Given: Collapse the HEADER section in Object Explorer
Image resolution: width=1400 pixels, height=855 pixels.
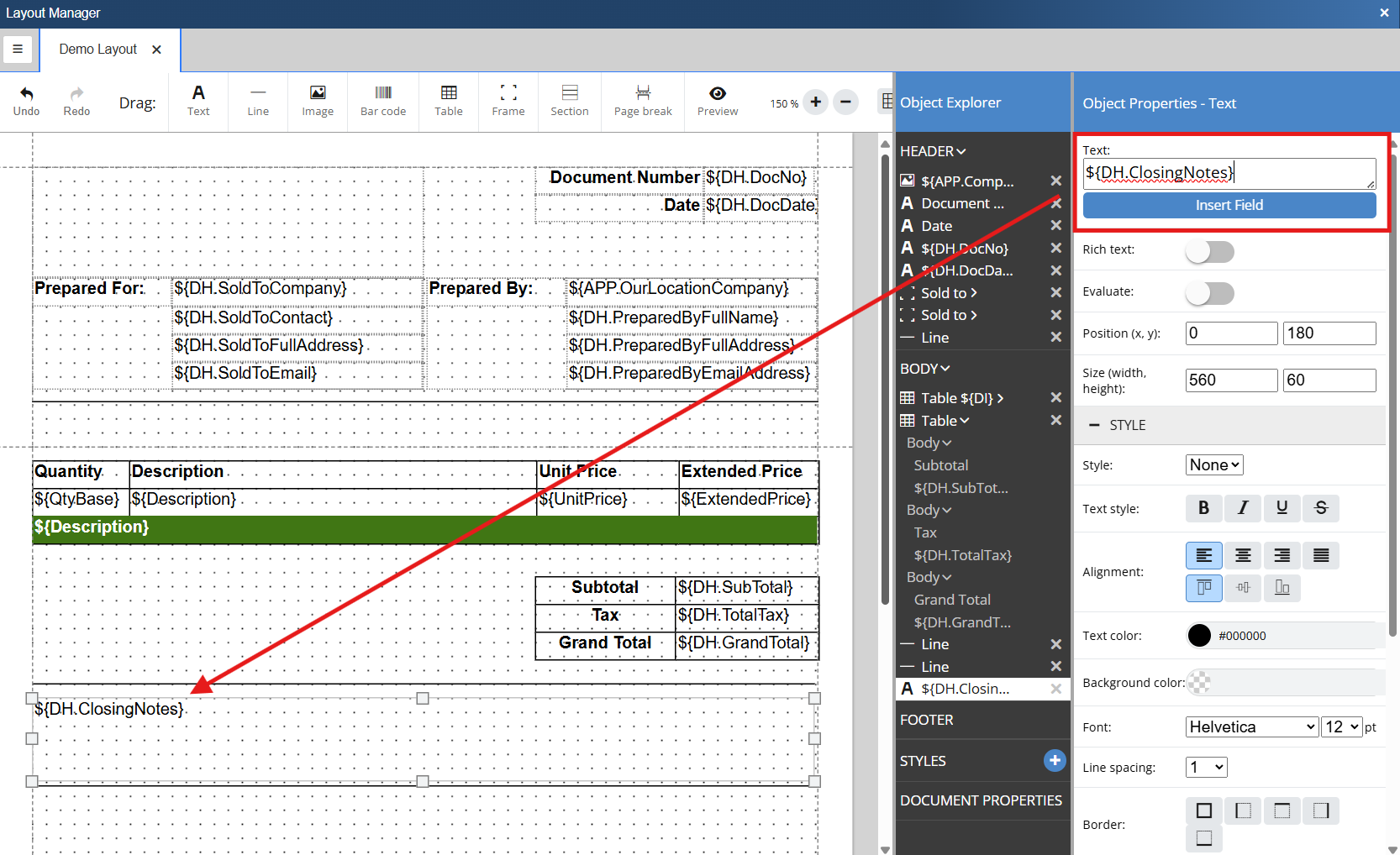Looking at the screenshot, I should click(932, 151).
